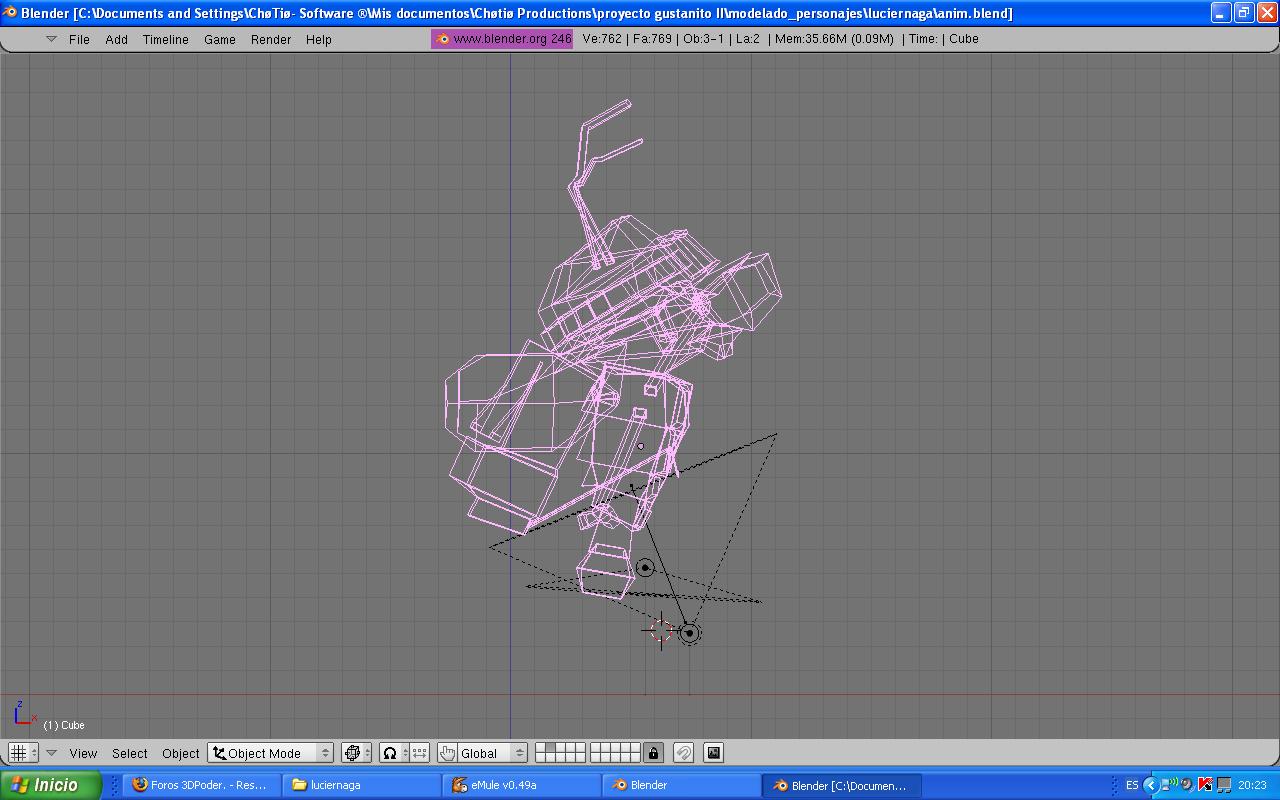
Task: Click the proportional edit magnet icon
Action: click(684, 753)
